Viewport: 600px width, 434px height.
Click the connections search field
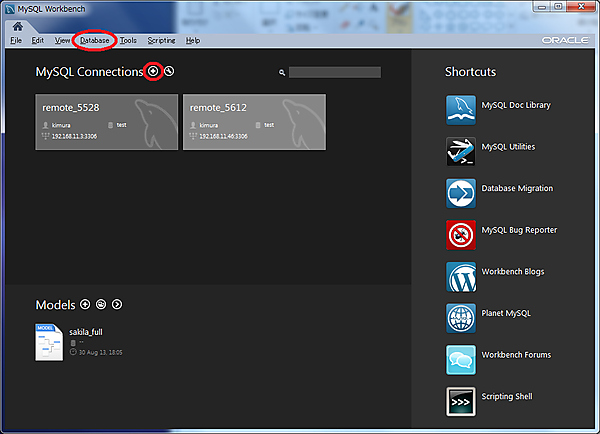(334, 72)
